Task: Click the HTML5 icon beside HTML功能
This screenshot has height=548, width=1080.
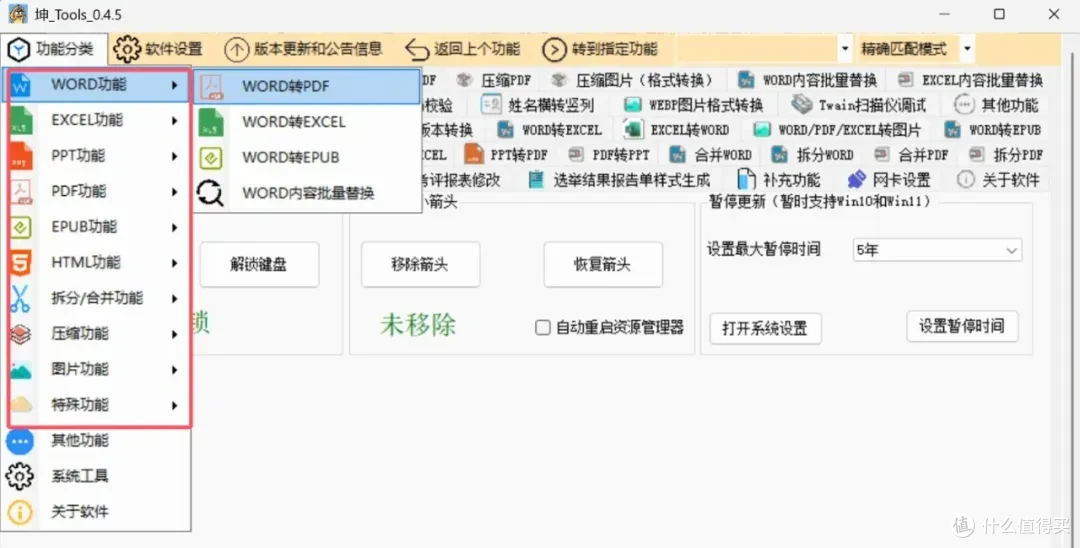Action: pos(21,263)
